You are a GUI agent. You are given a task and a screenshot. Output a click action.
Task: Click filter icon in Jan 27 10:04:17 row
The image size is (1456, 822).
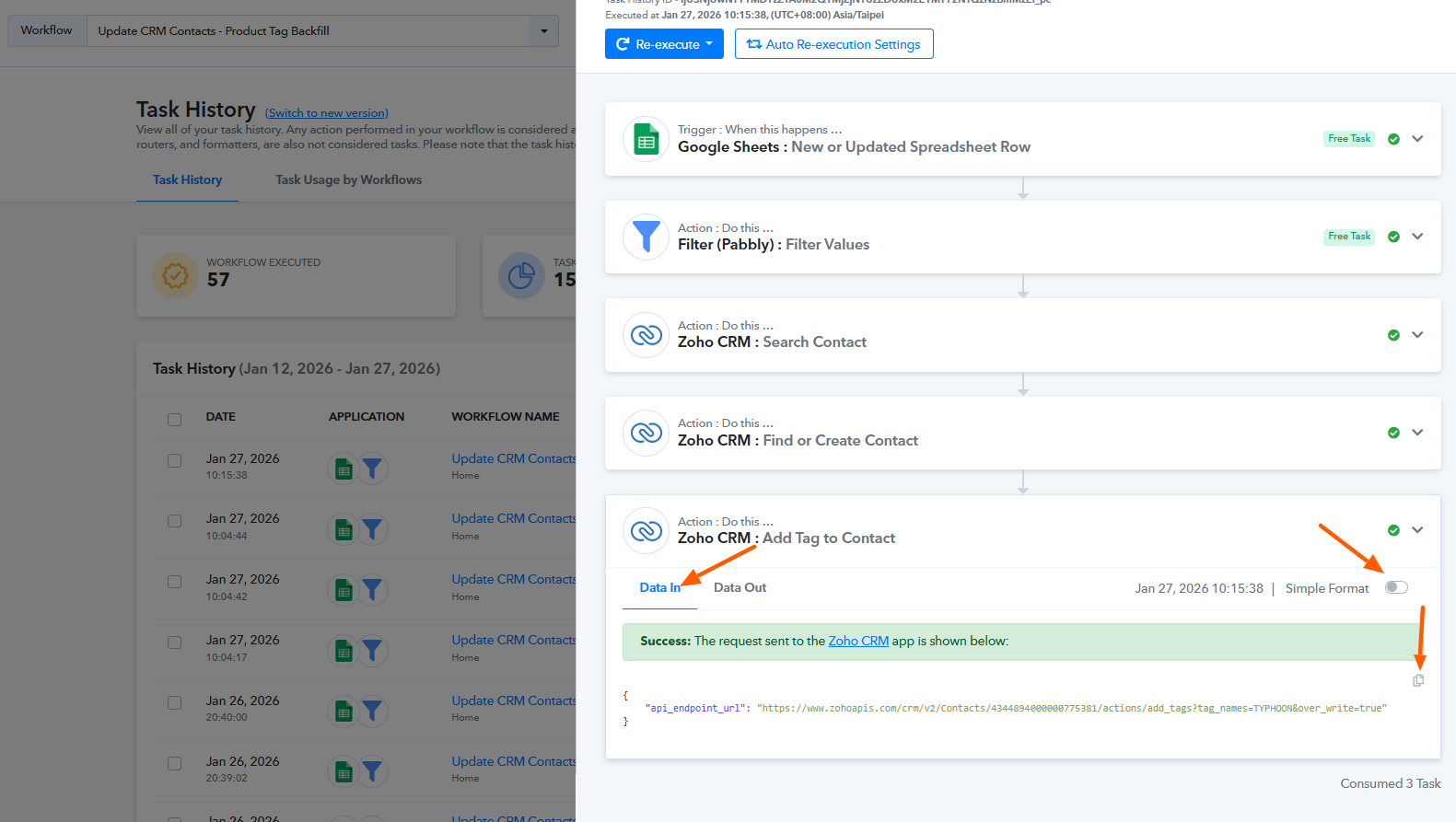(x=372, y=651)
